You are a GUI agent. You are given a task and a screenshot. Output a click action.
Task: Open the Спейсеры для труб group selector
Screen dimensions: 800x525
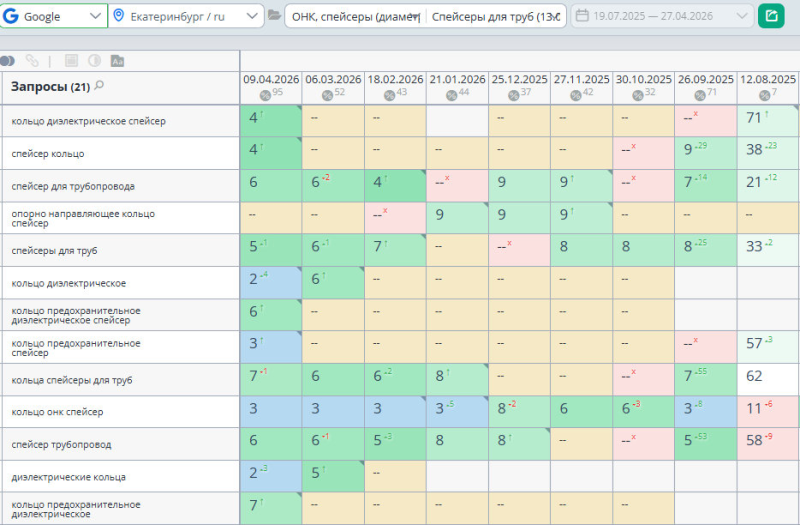[496, 16]
